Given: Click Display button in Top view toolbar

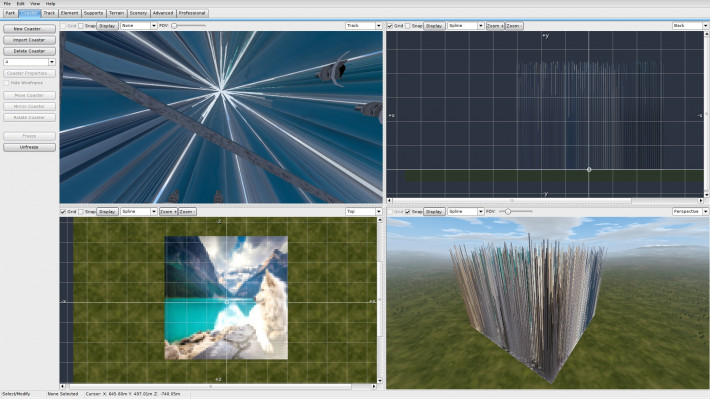Looking at the screenshot, I should [x=107, y=212].
